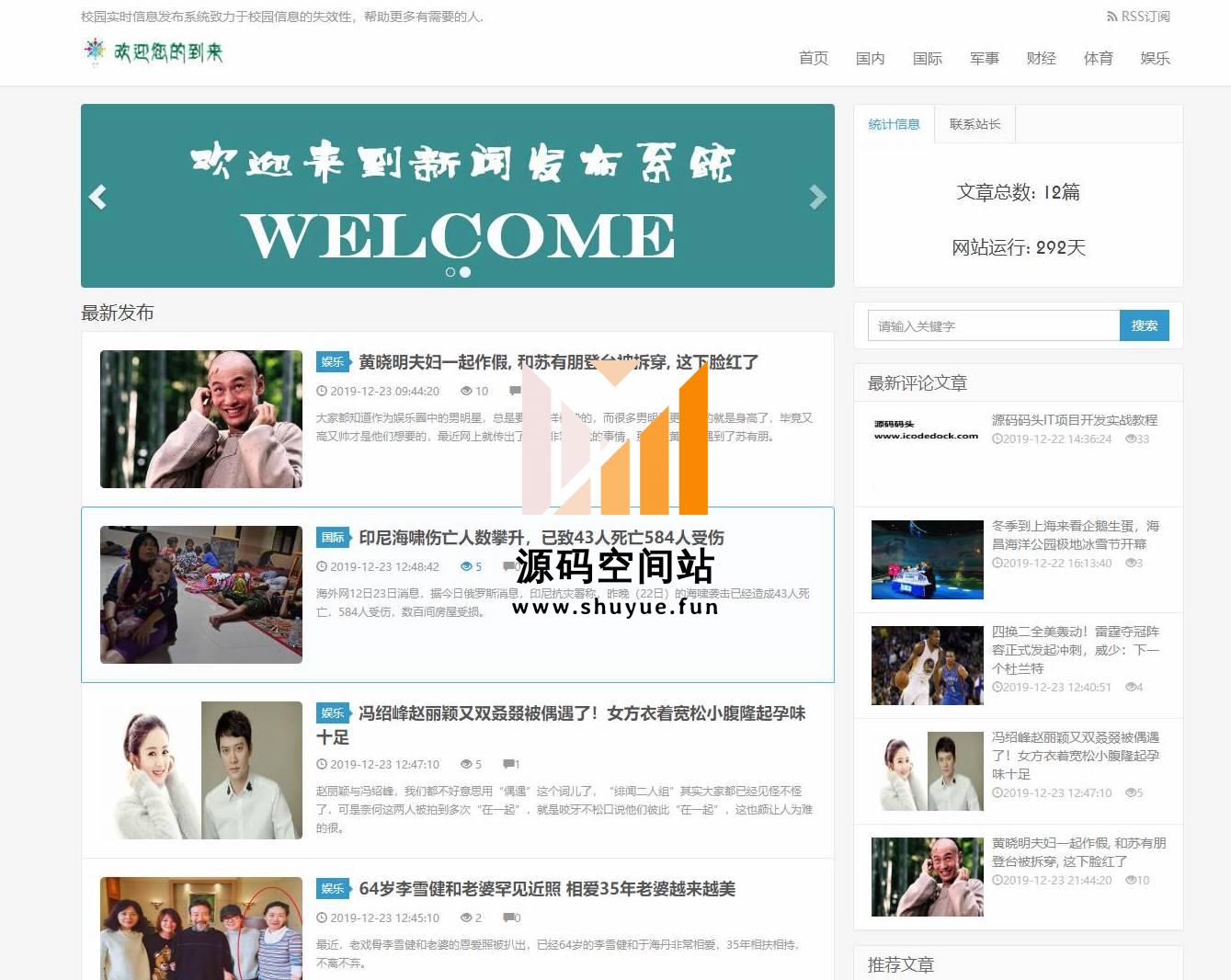Switch to the 统计信息 tab
Viewport: 1231px width, 980px height.
pyautogui.click(x=894, y=124)
